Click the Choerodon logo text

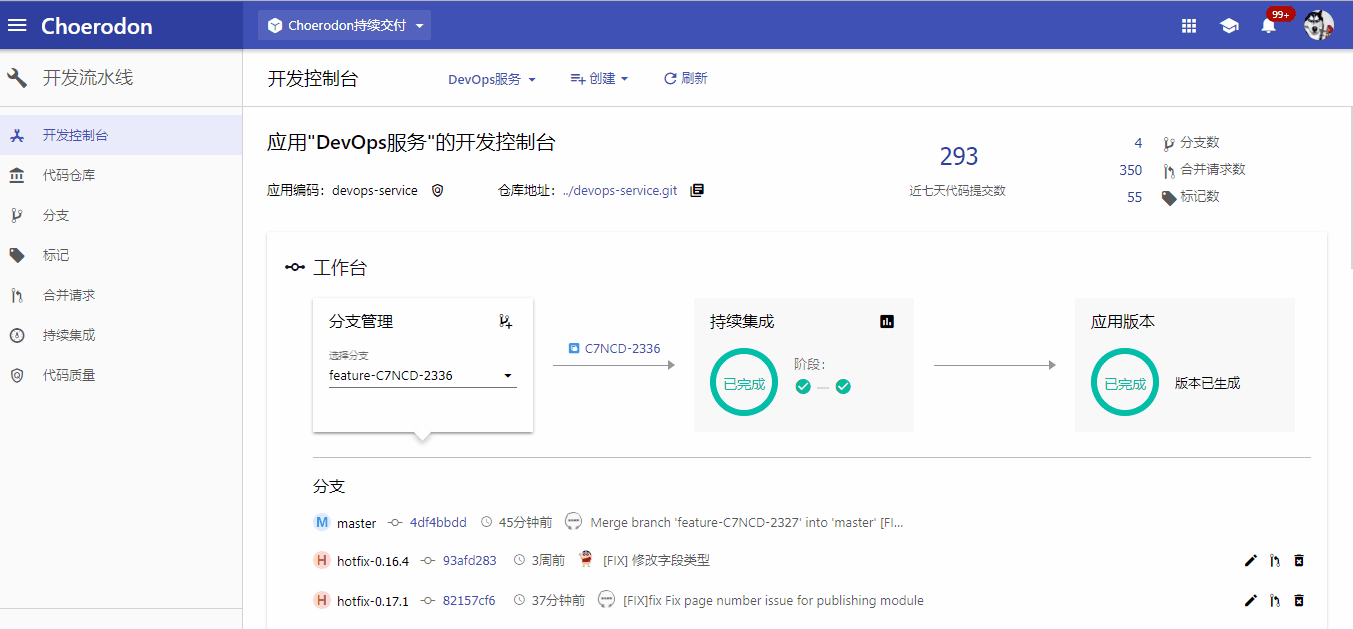point(96,26)
